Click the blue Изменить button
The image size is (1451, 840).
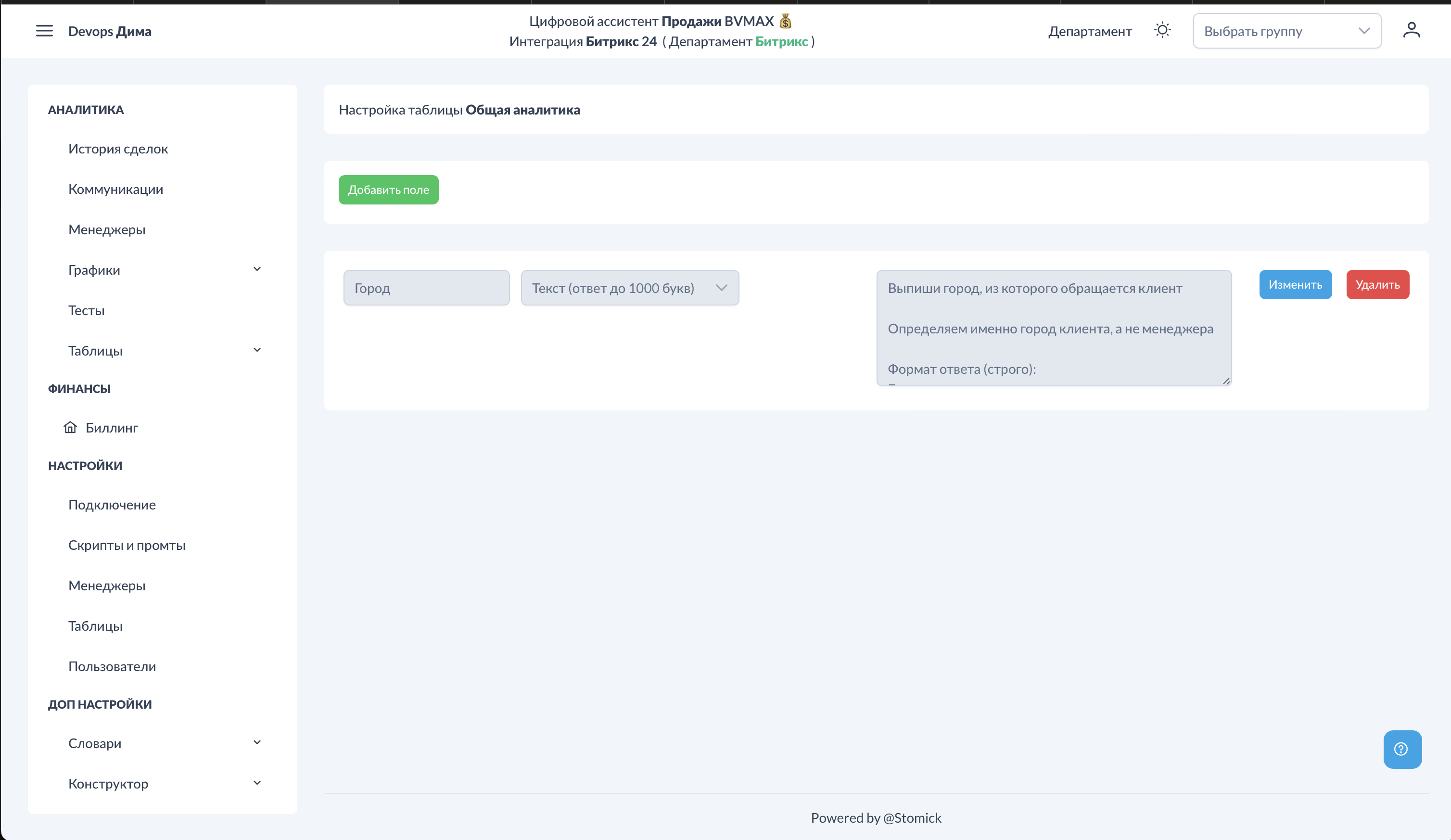1295,284
